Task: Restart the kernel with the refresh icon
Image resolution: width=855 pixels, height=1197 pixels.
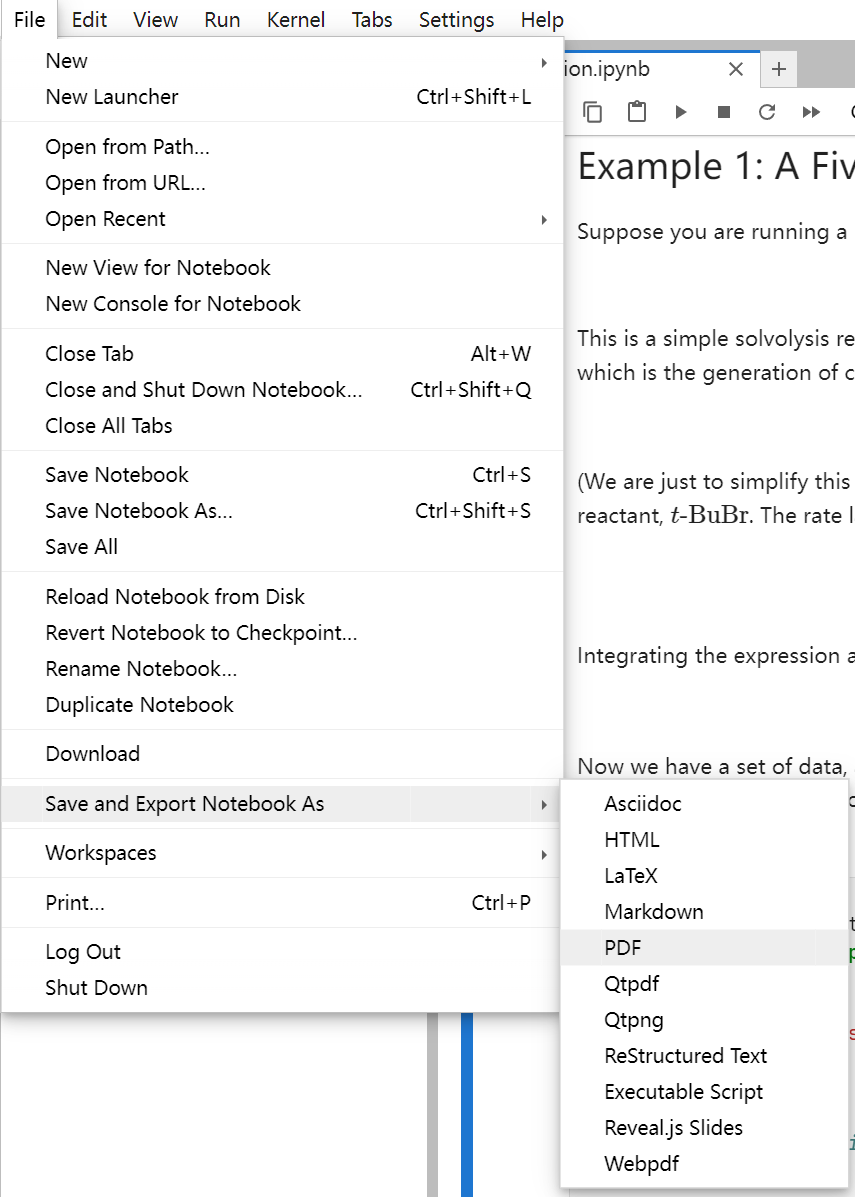Action: click(766, 112)
